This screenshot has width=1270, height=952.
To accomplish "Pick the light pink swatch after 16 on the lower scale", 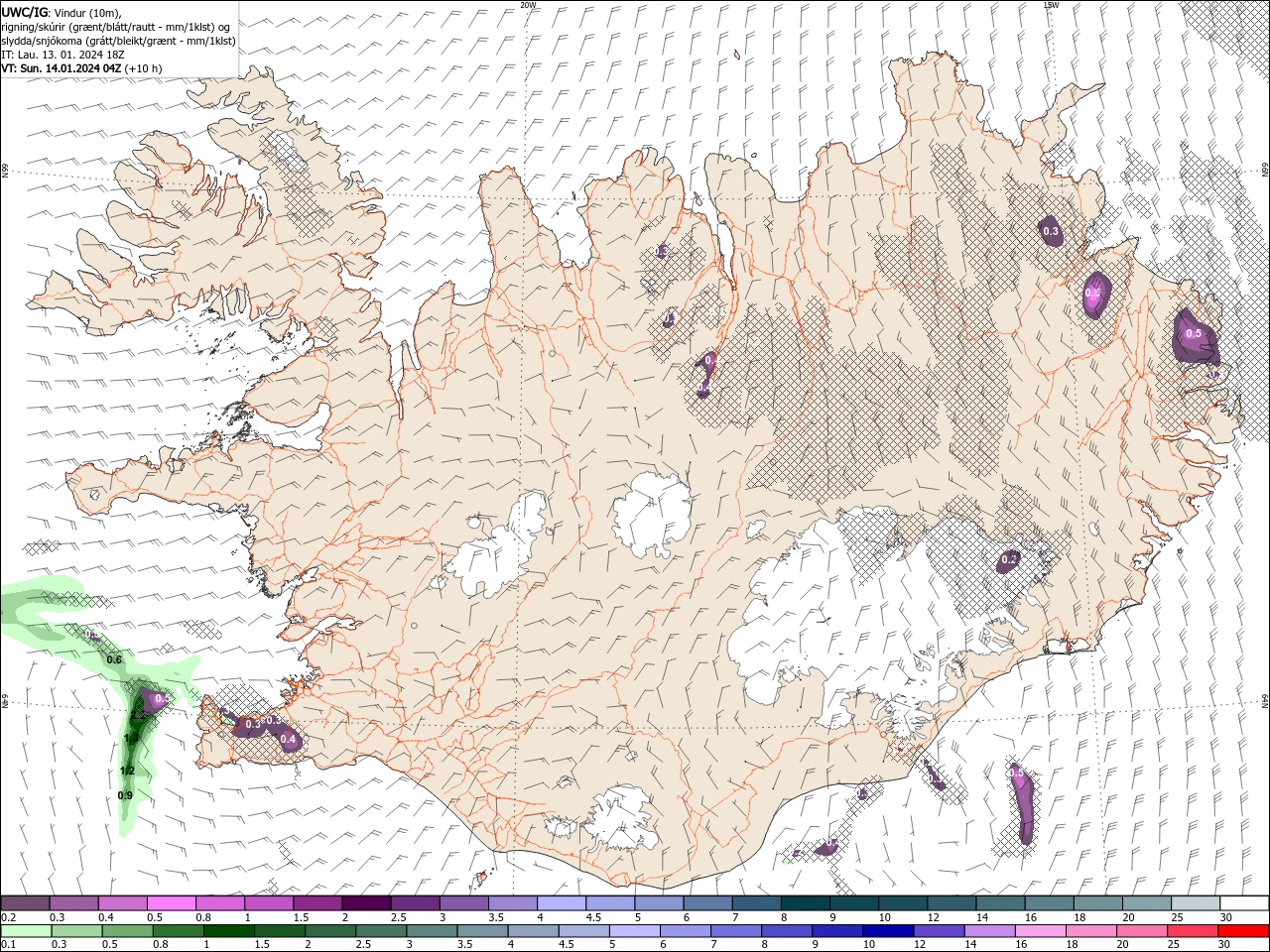I will 1040,931.
